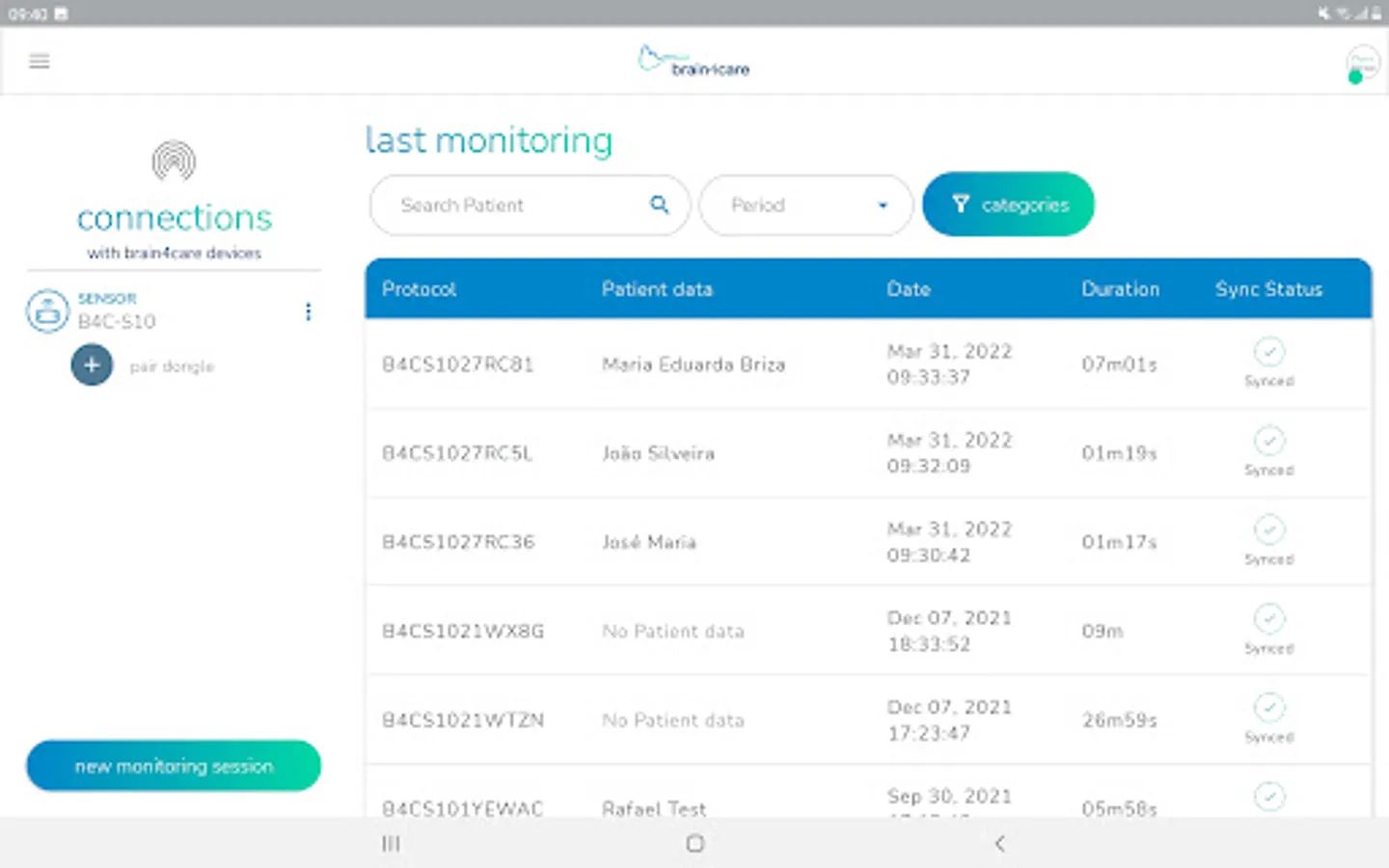Tap Android back button
This screenshot has height=868, width=1389.
(999, 844)
